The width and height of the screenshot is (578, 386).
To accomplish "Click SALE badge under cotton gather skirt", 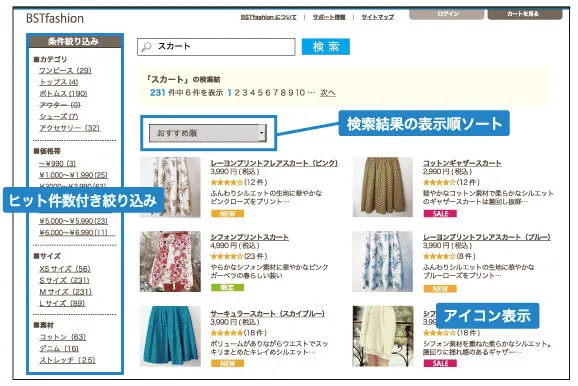I will coord(440,213).
